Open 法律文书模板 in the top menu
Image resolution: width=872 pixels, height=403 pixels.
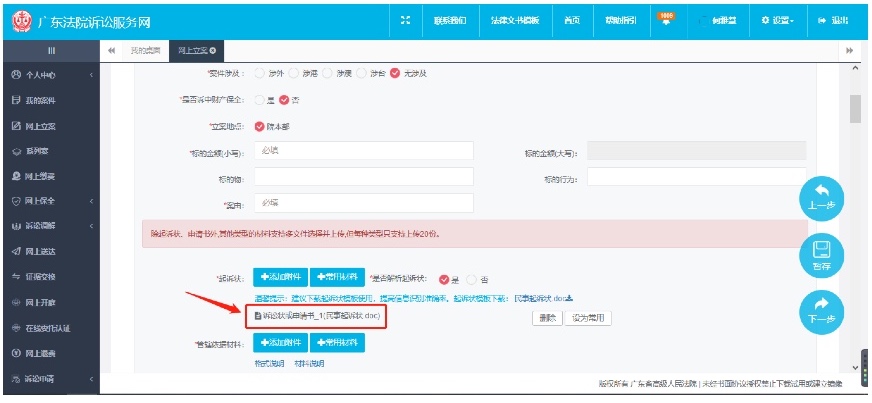point(515,21)
